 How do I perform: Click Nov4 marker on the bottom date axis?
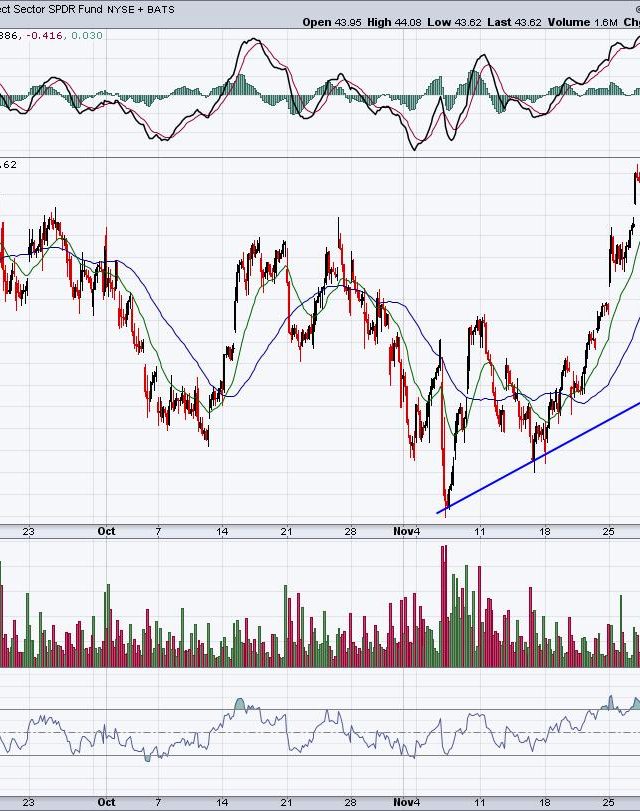405,802
